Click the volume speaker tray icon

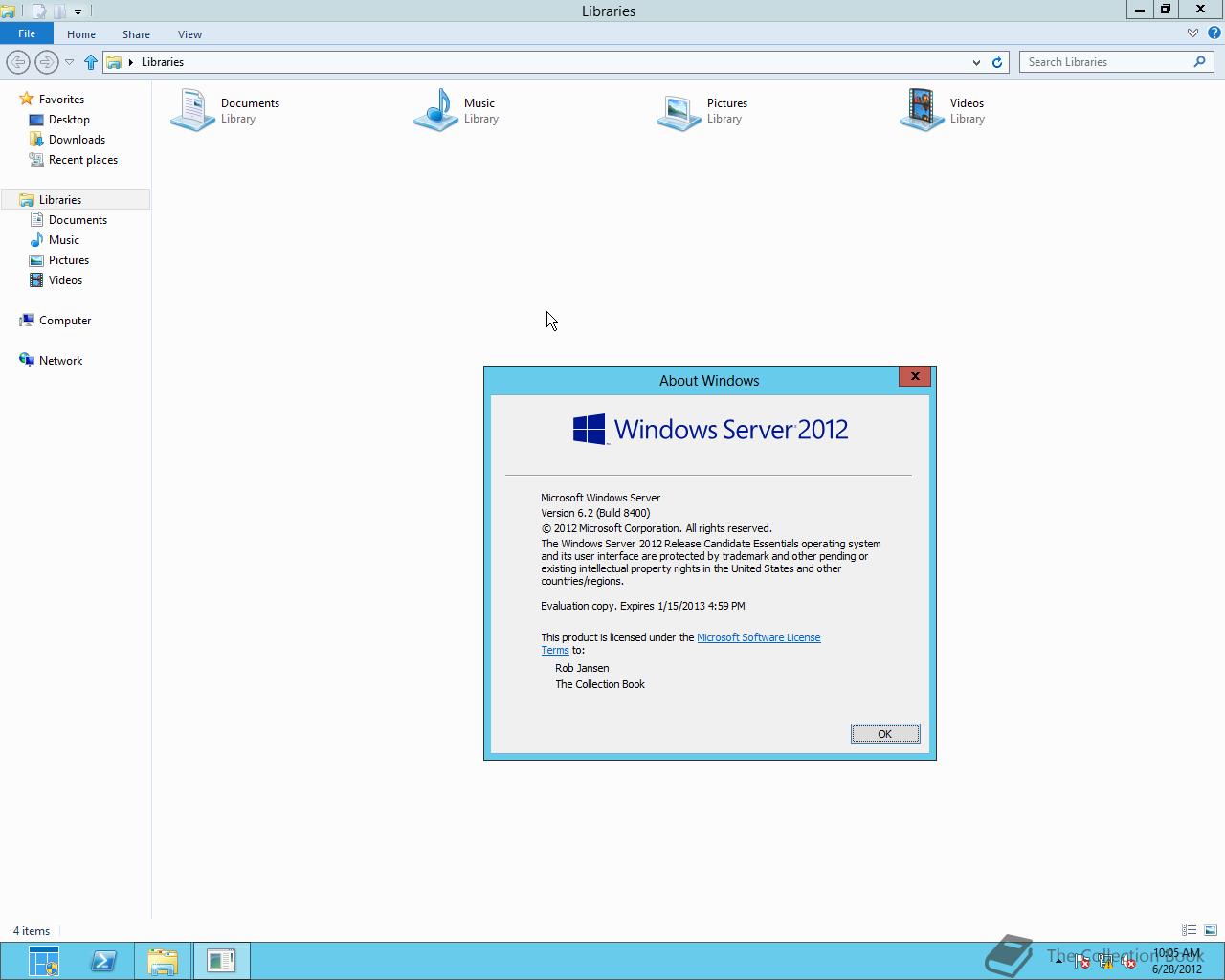(x=1128, y=962)
